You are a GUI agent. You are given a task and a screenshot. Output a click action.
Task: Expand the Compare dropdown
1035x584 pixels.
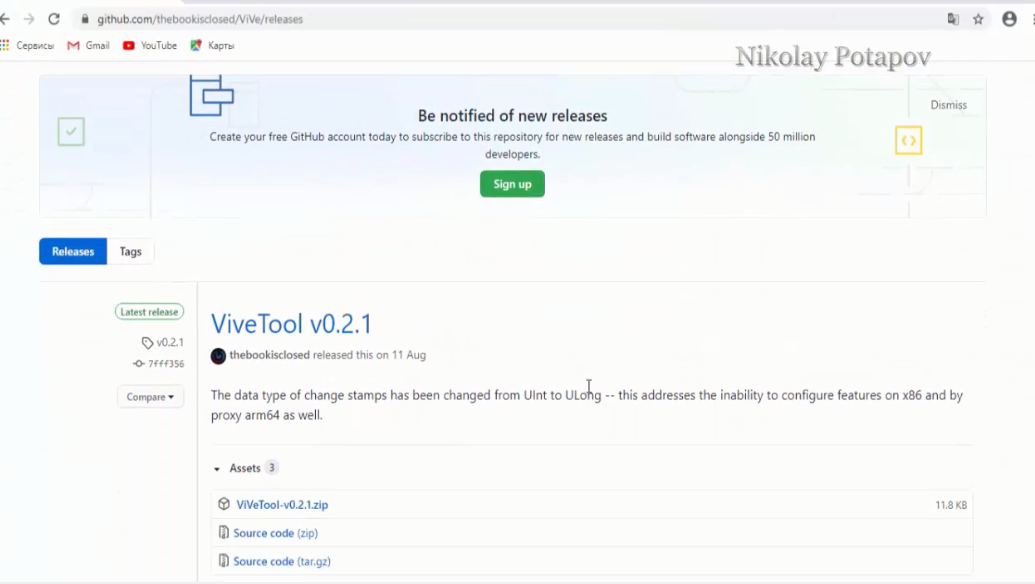coord(150,397)
